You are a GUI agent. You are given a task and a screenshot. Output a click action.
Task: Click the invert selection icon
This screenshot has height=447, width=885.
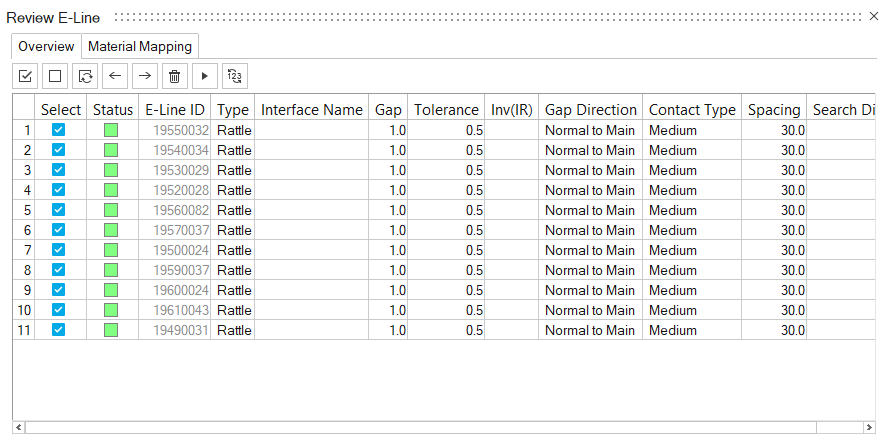(86, 75)
